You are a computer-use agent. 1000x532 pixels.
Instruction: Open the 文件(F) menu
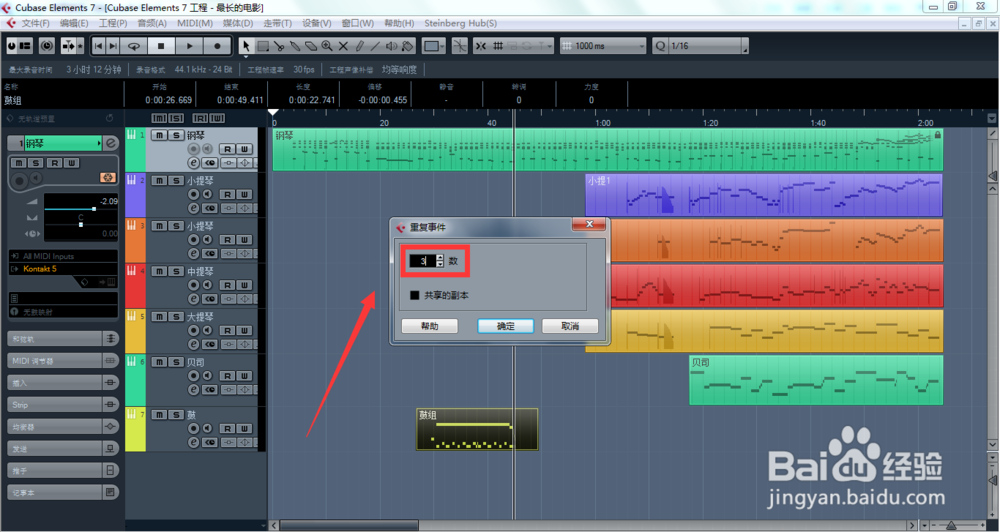click(x=35, y=23)
